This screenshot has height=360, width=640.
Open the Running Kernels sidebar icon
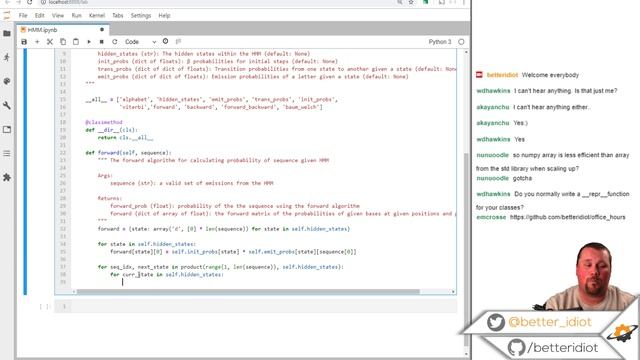[x=7, y=58]
